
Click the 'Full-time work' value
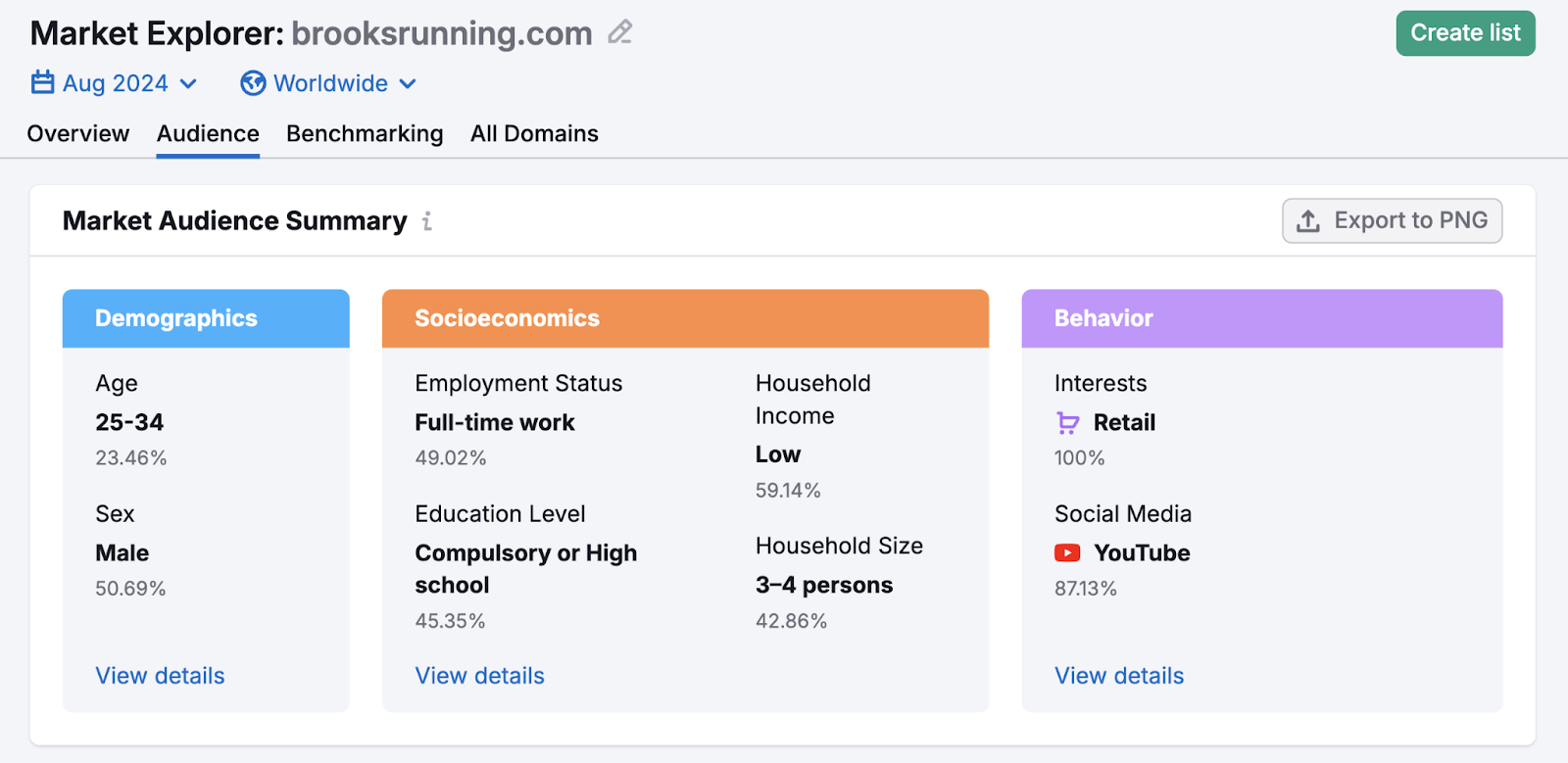495,423
